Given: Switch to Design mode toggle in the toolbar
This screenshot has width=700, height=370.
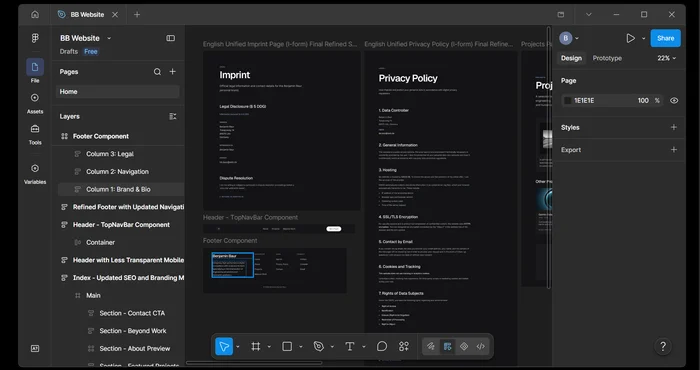Looking at the screenshot, I should [x=447, y=346].
